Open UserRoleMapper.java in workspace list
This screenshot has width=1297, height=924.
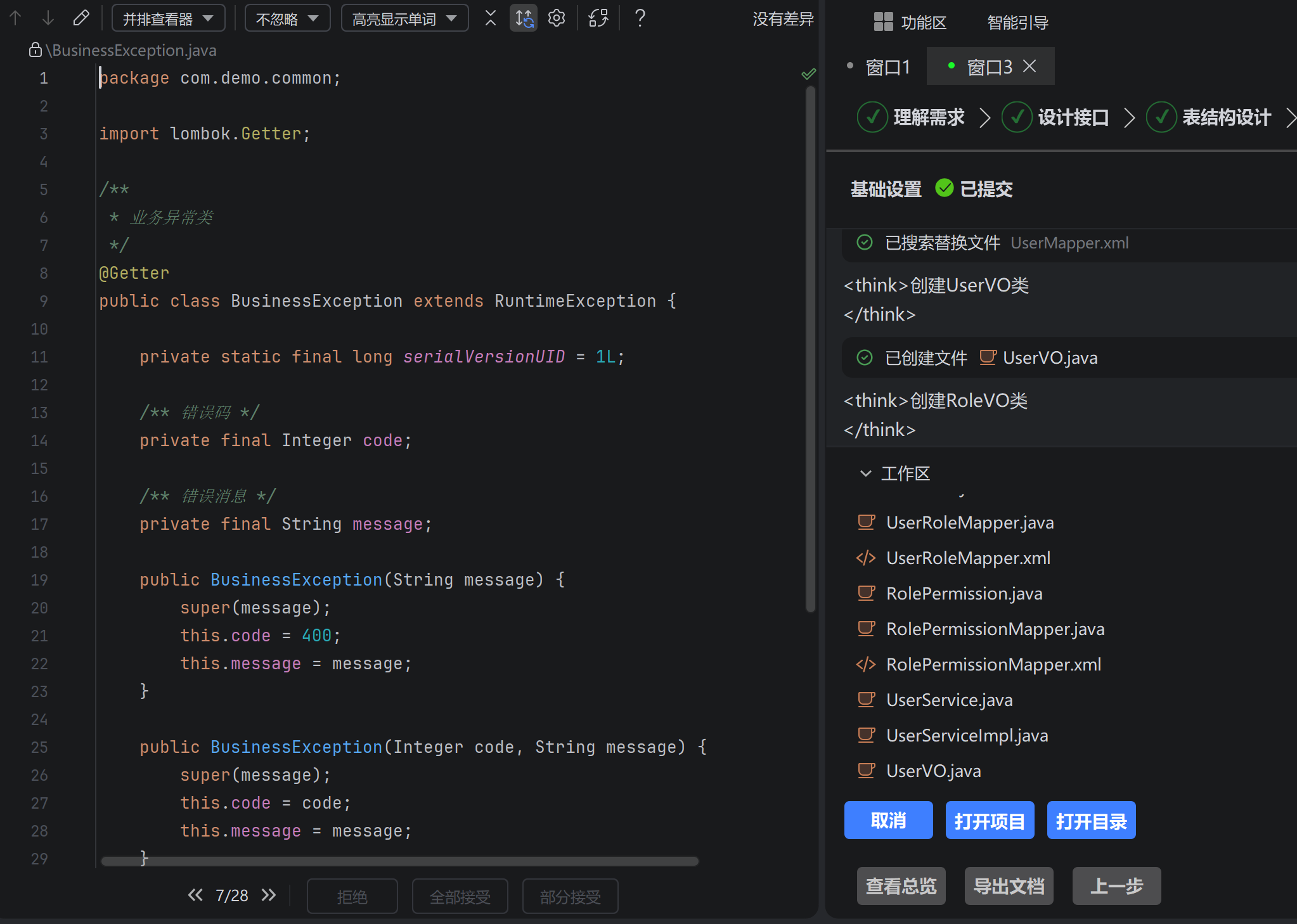970,522
